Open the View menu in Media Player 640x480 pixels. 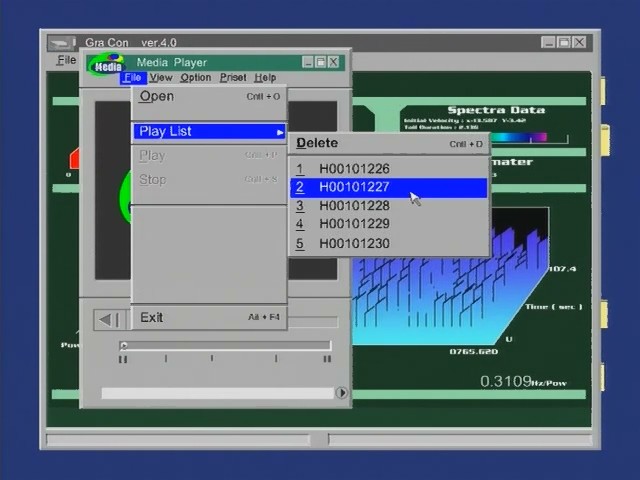[x=161, y=78]
